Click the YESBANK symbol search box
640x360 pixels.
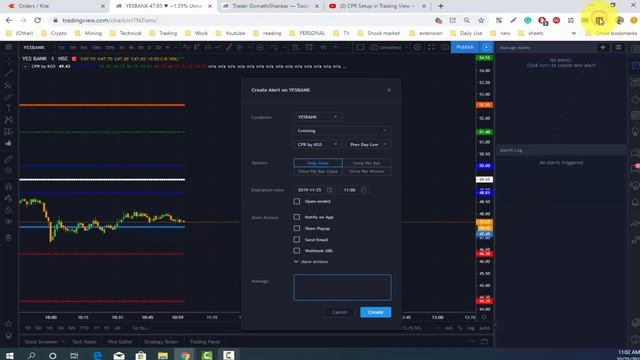pos(34,47)
